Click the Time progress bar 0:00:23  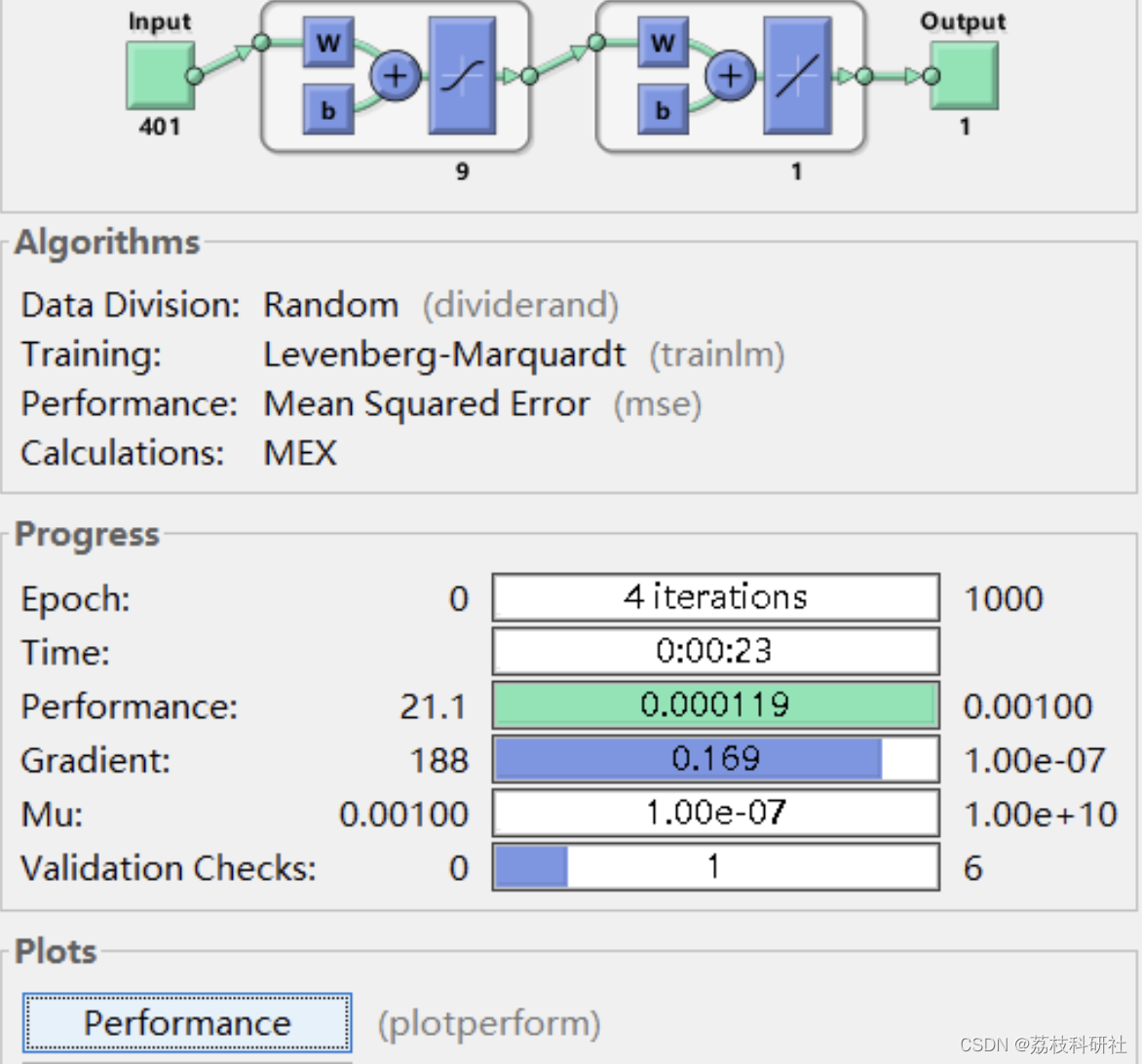716,651
